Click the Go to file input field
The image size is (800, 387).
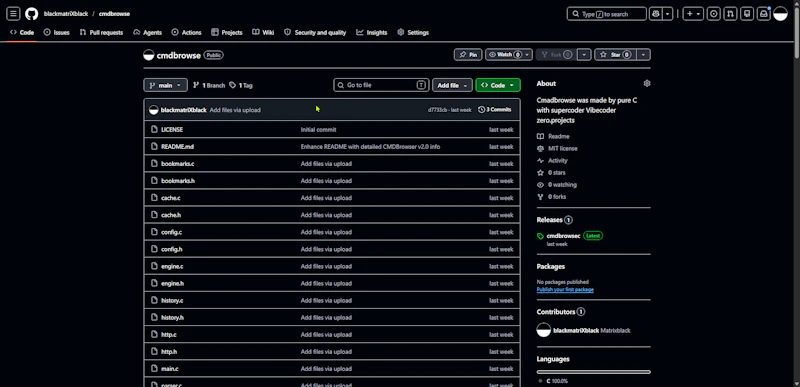pyautogui.click(x=381, y=85)
